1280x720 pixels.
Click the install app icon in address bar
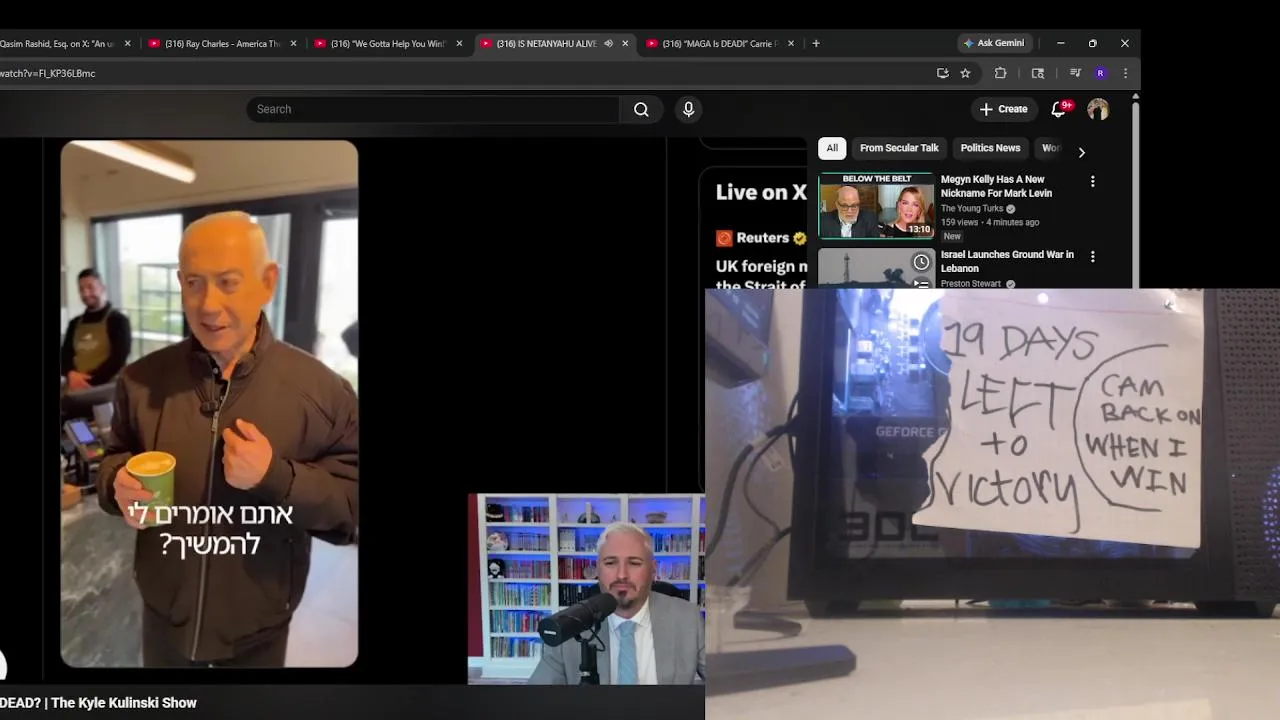coord(942,73)
